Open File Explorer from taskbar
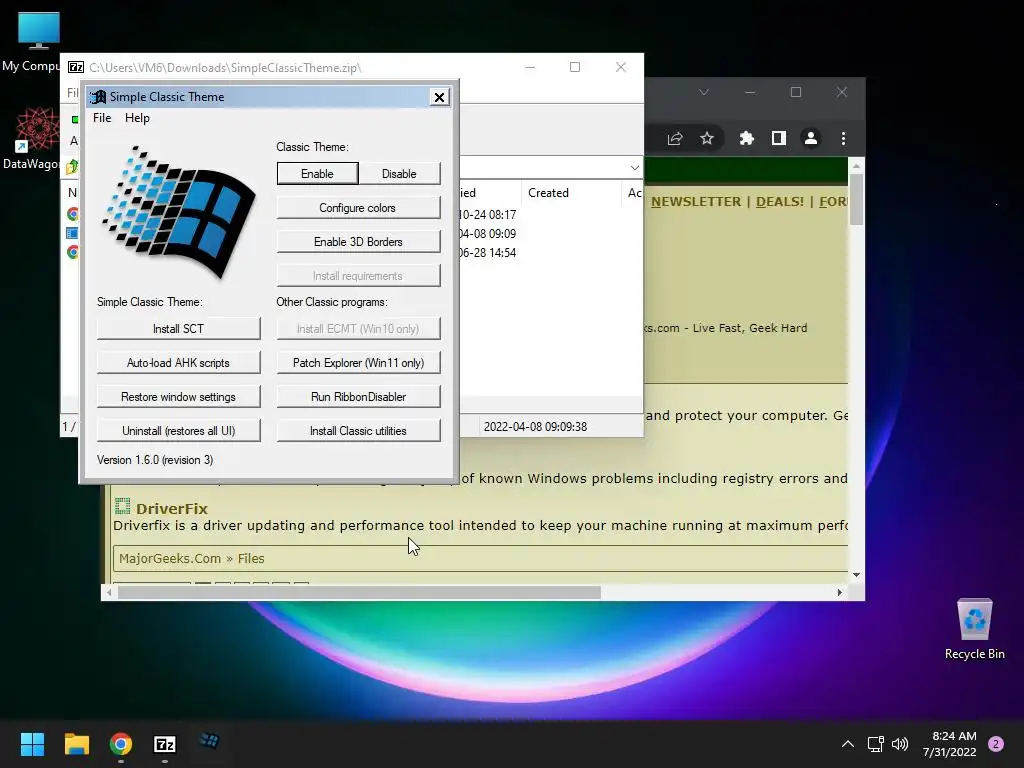This screenshot has width=1024, height=768. (77, 744)
